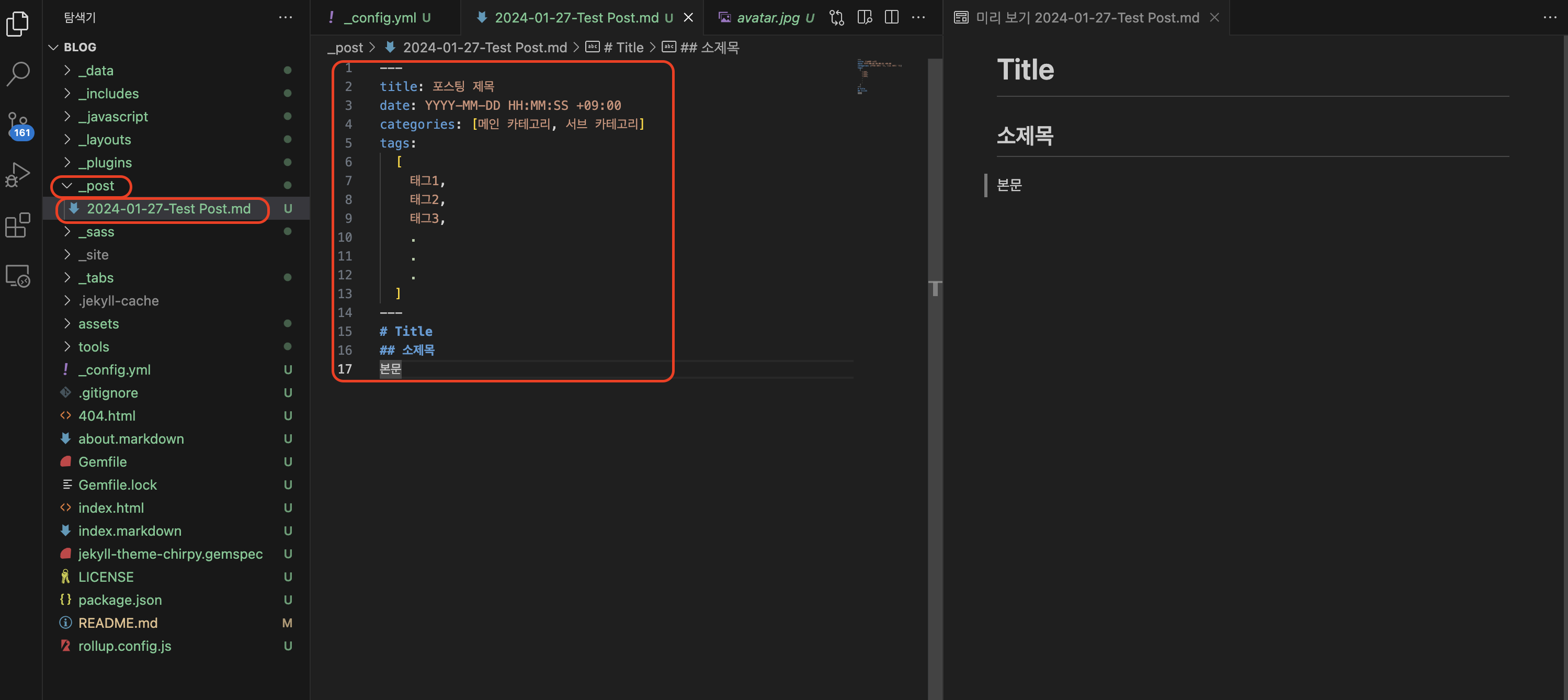The height and width of the screenshot is (700, 1568).
Task: Open Explorer more actions ellipsis menu
Action: pos(286,18)
